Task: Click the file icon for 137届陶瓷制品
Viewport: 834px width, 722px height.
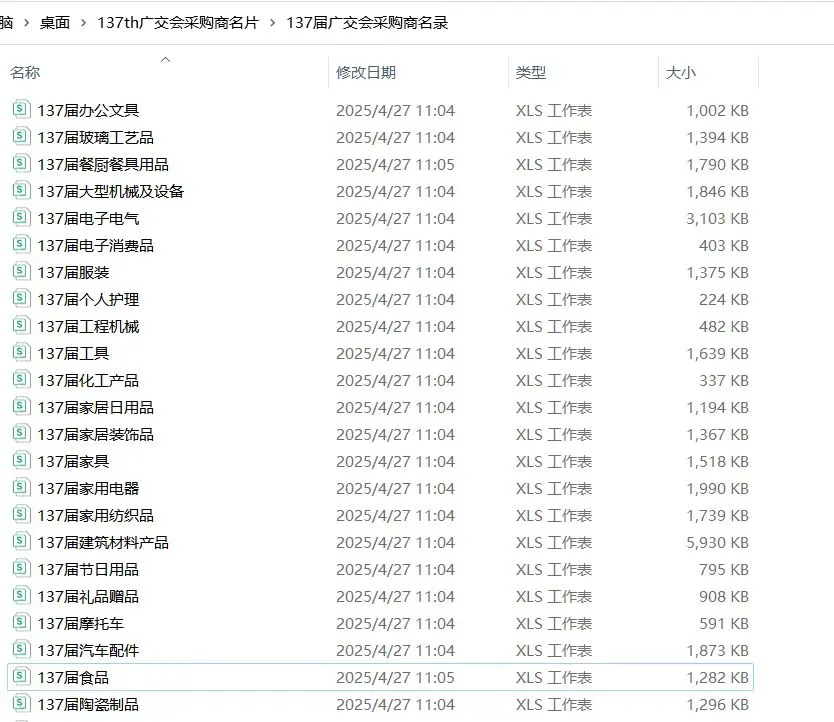Action: (21, 704)
